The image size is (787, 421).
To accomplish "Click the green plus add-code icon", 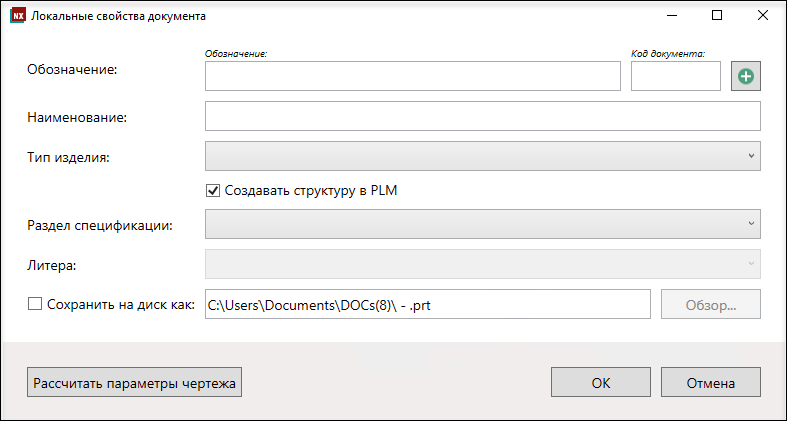I will click(x=746, y=76).
